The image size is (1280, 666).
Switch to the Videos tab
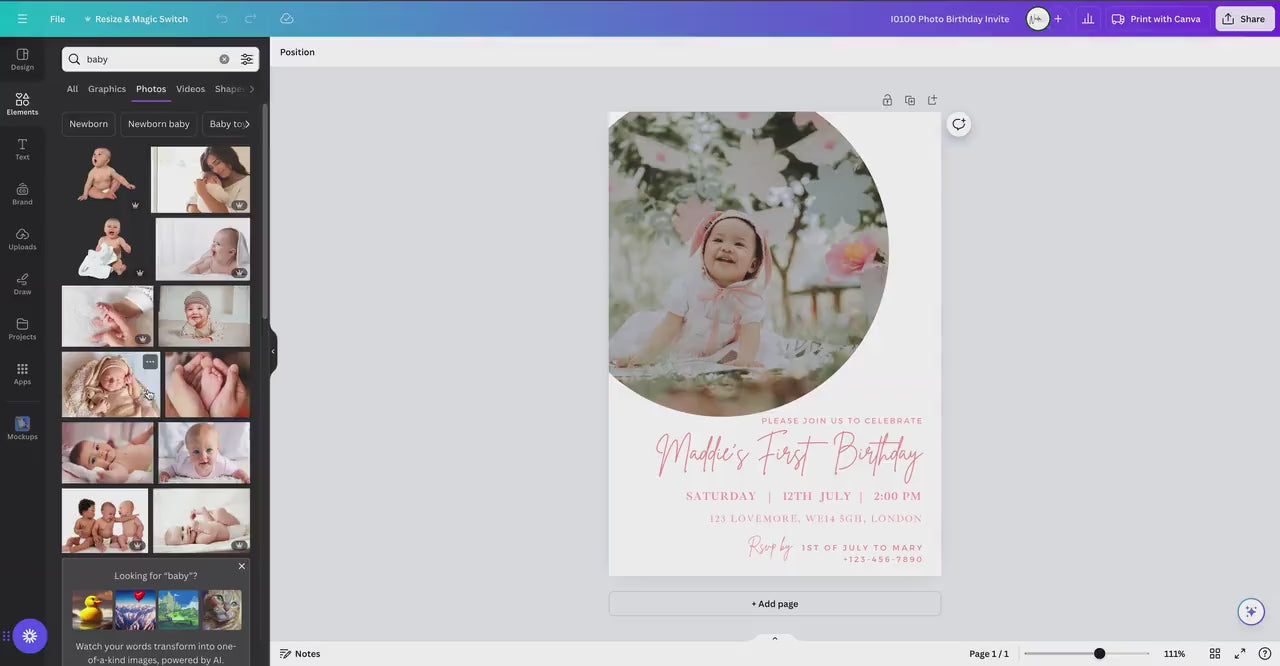click(x=190, y=89)
